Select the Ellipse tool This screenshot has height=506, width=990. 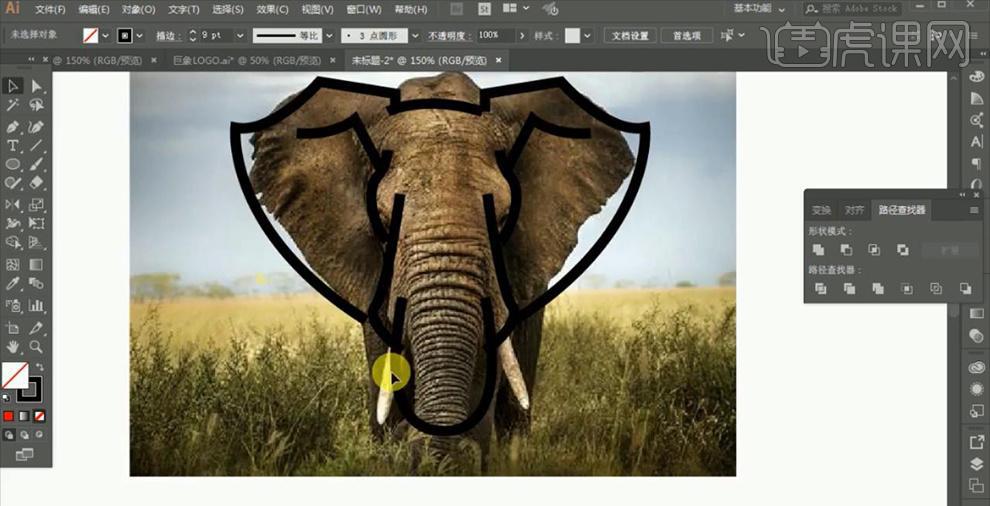(13, 164)
